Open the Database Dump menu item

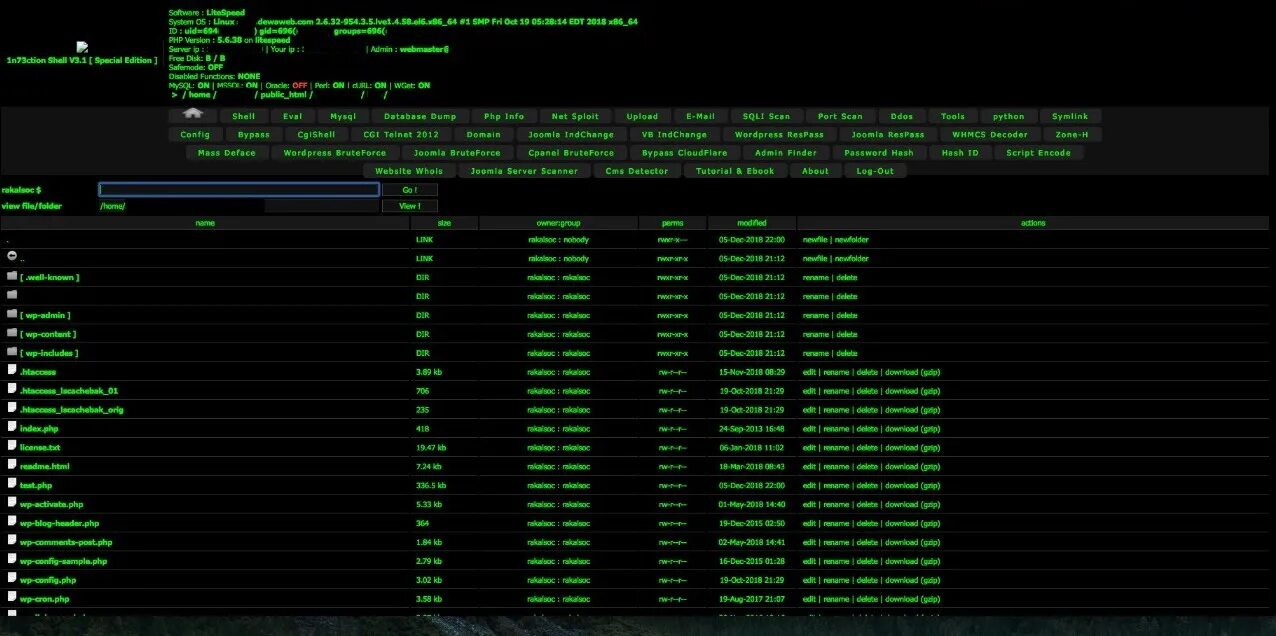(x=420, y=116)
